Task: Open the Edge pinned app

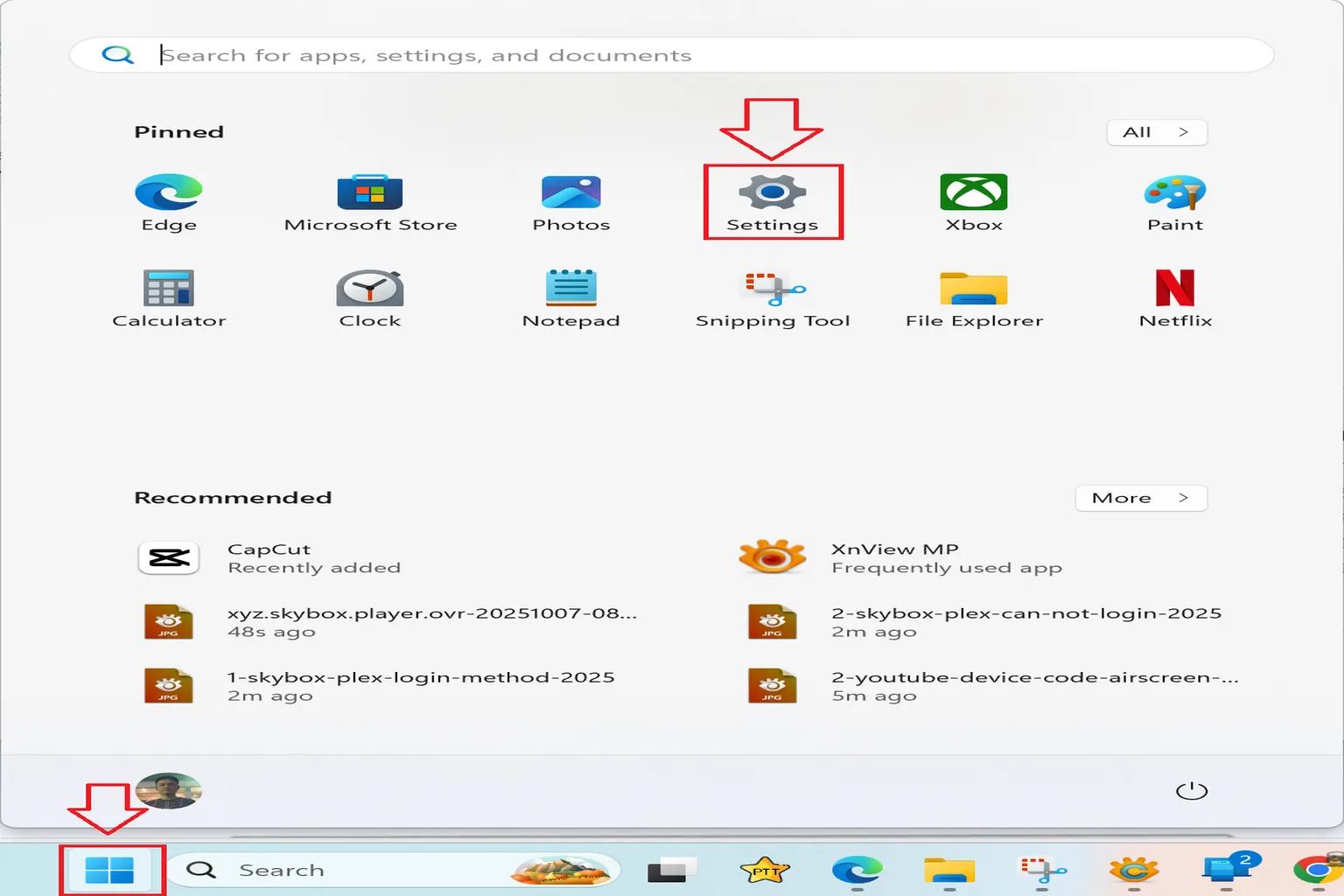Action: click(x=169, y=202)
